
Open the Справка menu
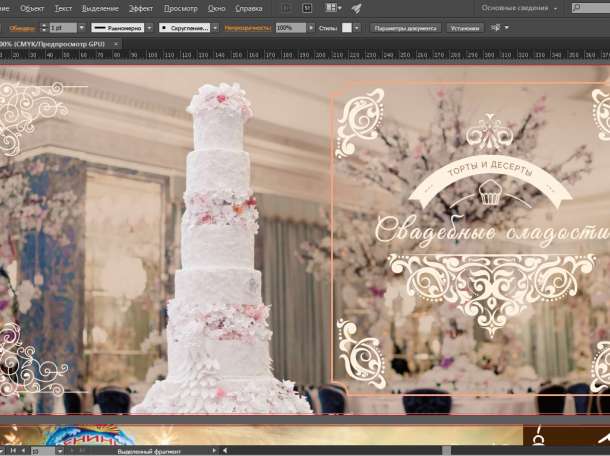pos(248,8)
